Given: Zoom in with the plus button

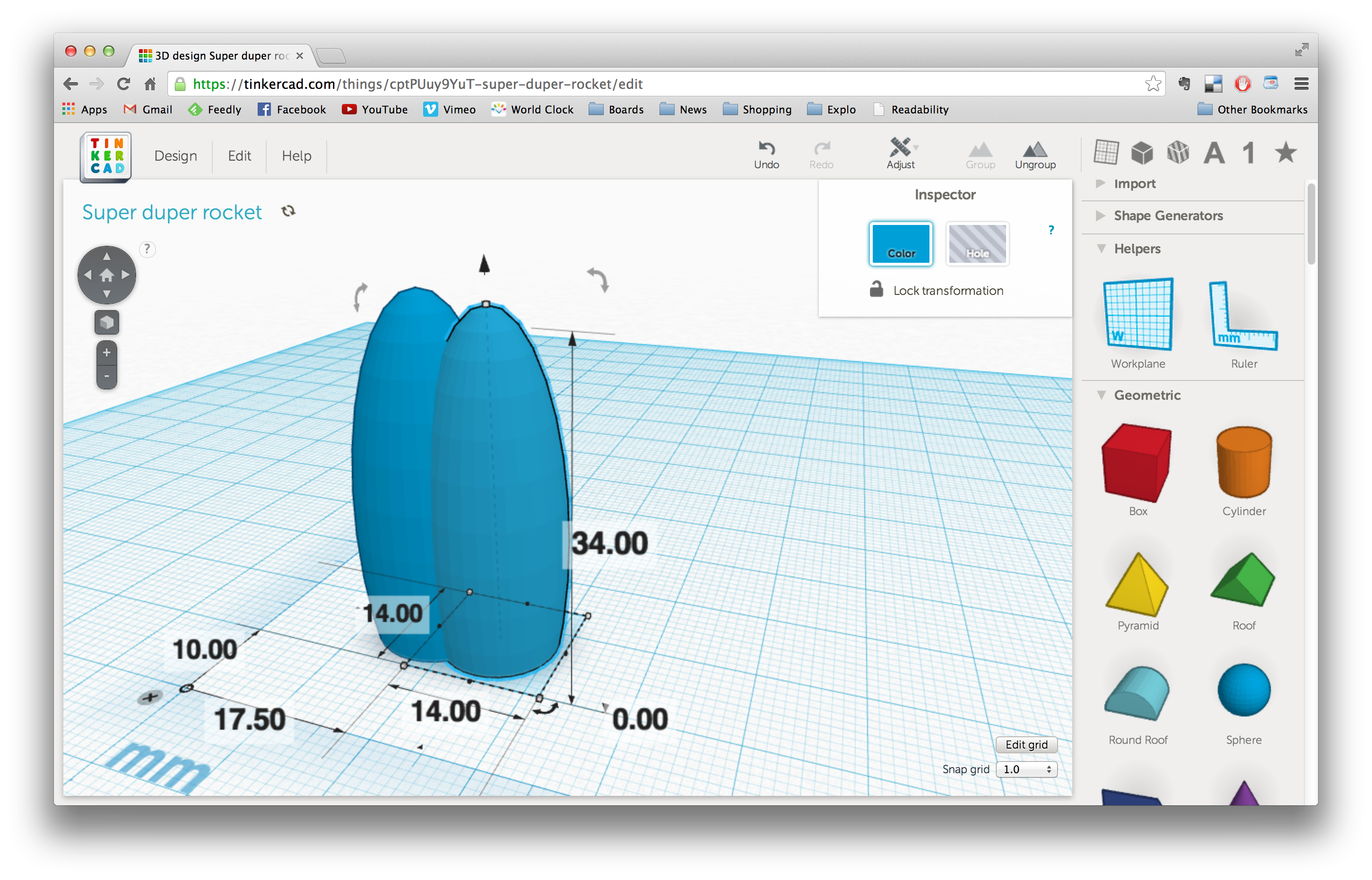Looking at the screenshot, I should click(x=106, y=353).
